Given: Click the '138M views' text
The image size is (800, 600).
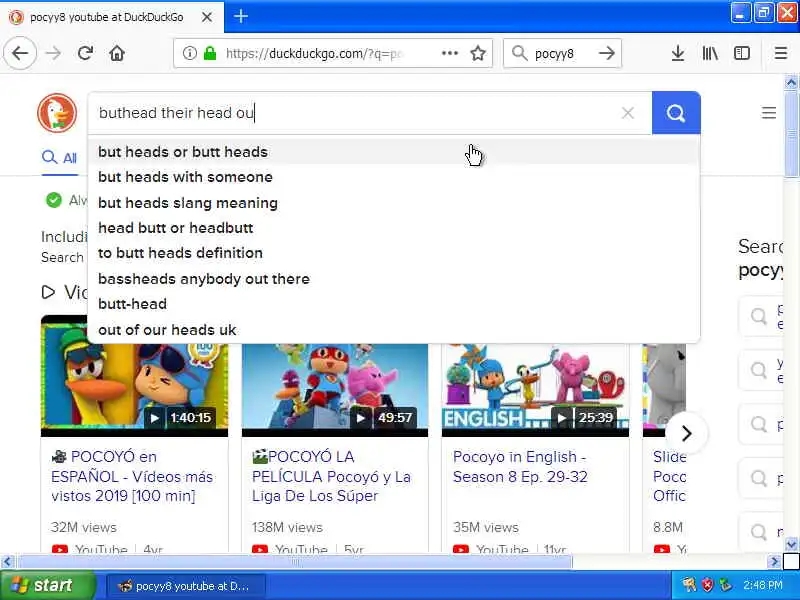Looking at the screenshot, I should pos(287,527).
